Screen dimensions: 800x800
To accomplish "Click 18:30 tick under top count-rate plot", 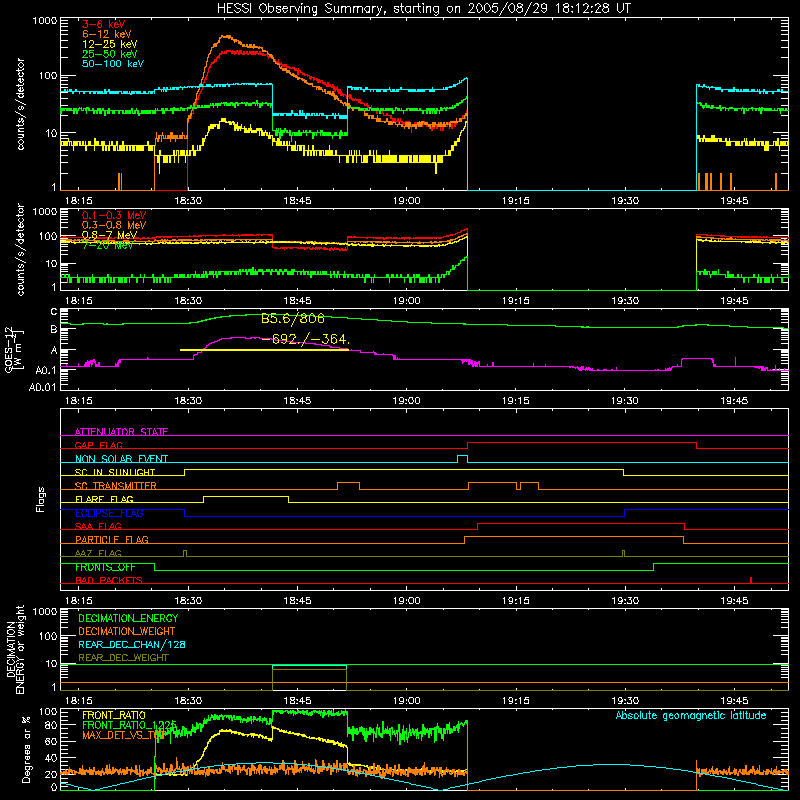I will pos(188,201).
